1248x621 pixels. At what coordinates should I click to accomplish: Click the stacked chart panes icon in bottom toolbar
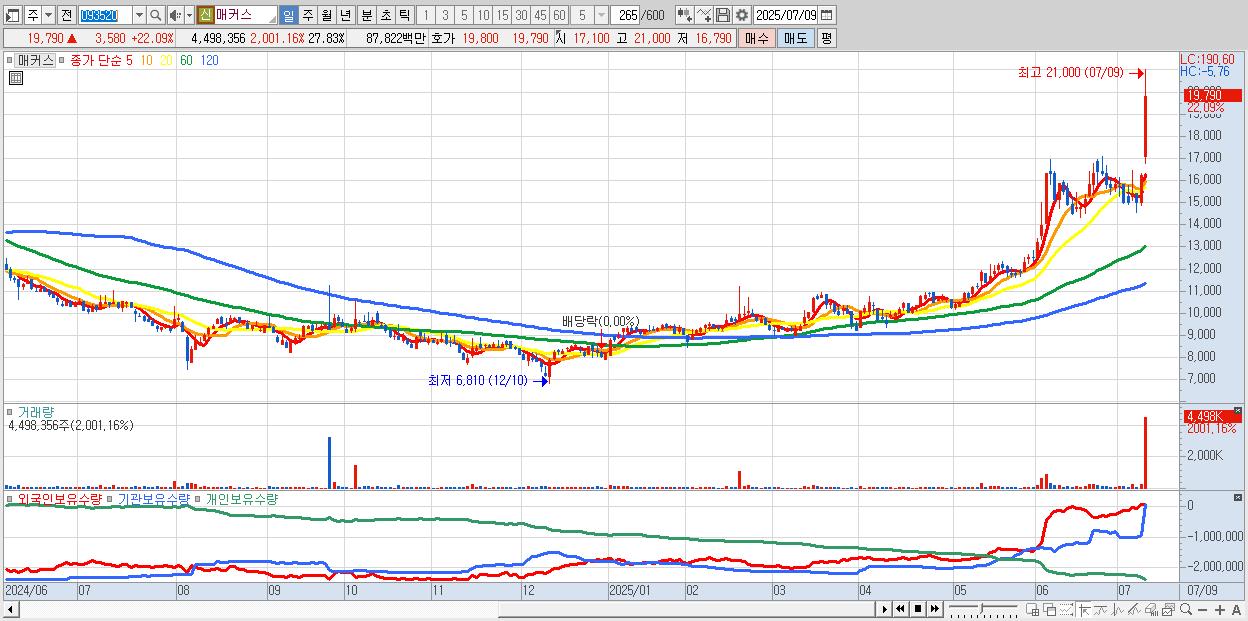click(1168, 609)
